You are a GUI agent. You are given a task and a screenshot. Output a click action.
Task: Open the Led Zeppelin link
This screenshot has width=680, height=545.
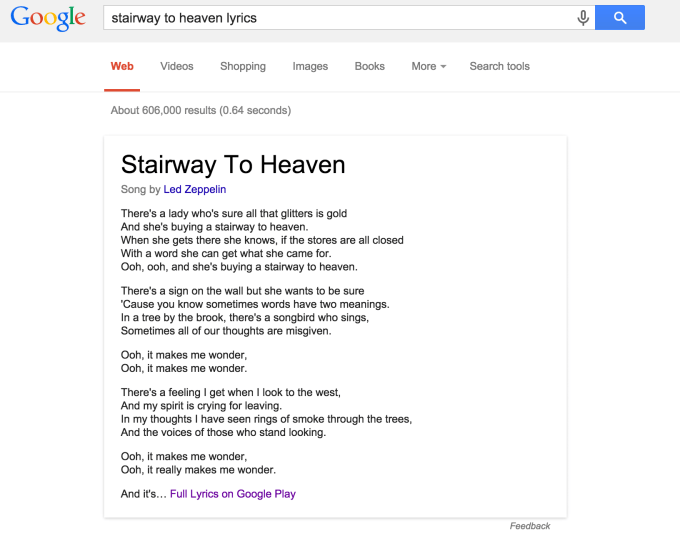(x=195, y=189)
